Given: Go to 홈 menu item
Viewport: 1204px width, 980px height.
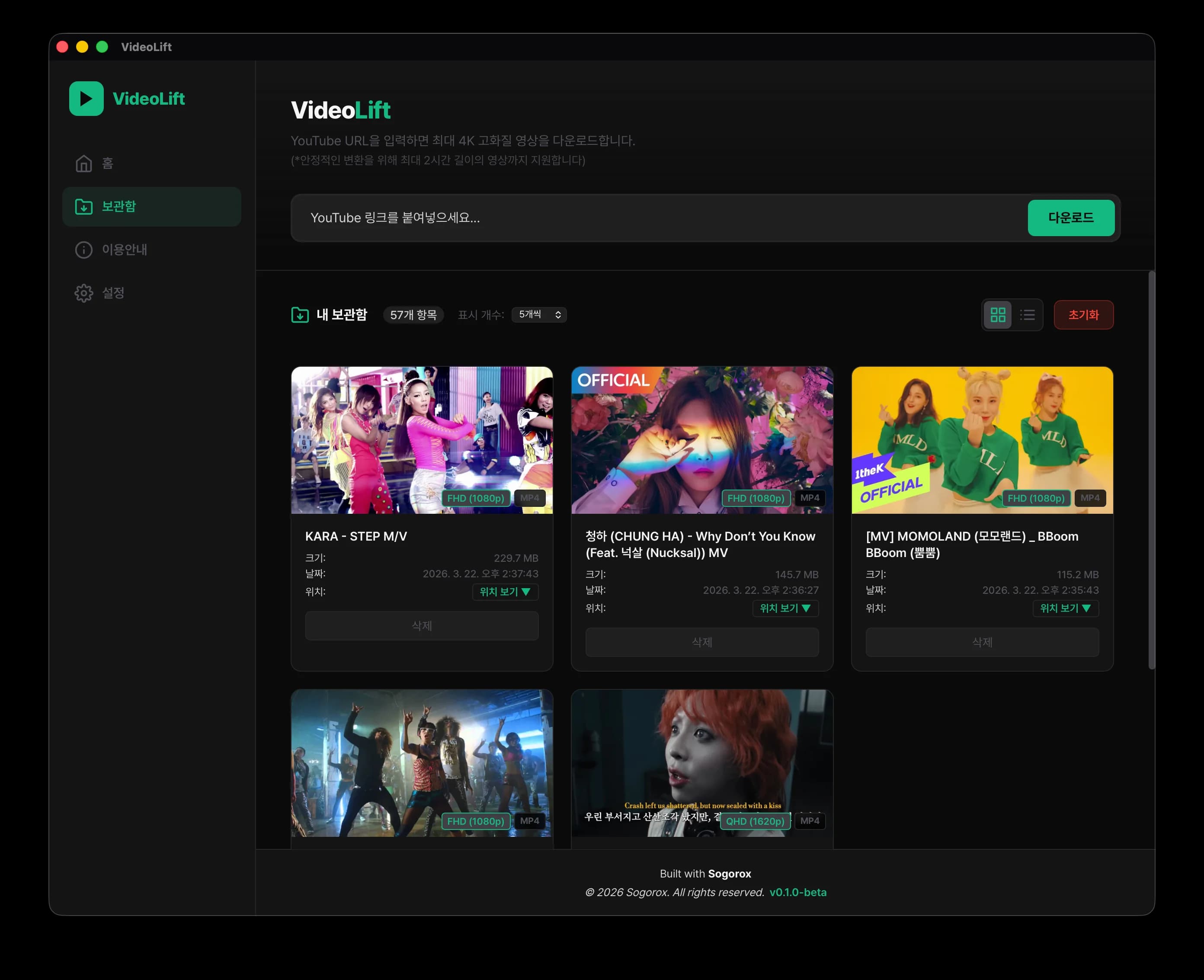Looking at the screenshot, I should tap(151, 163).
